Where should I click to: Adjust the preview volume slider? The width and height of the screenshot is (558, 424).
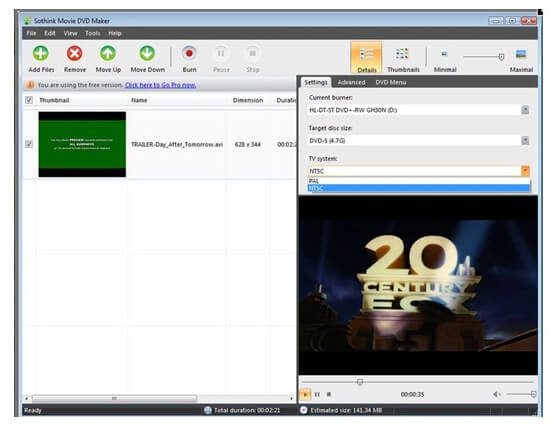click(533, 394)
